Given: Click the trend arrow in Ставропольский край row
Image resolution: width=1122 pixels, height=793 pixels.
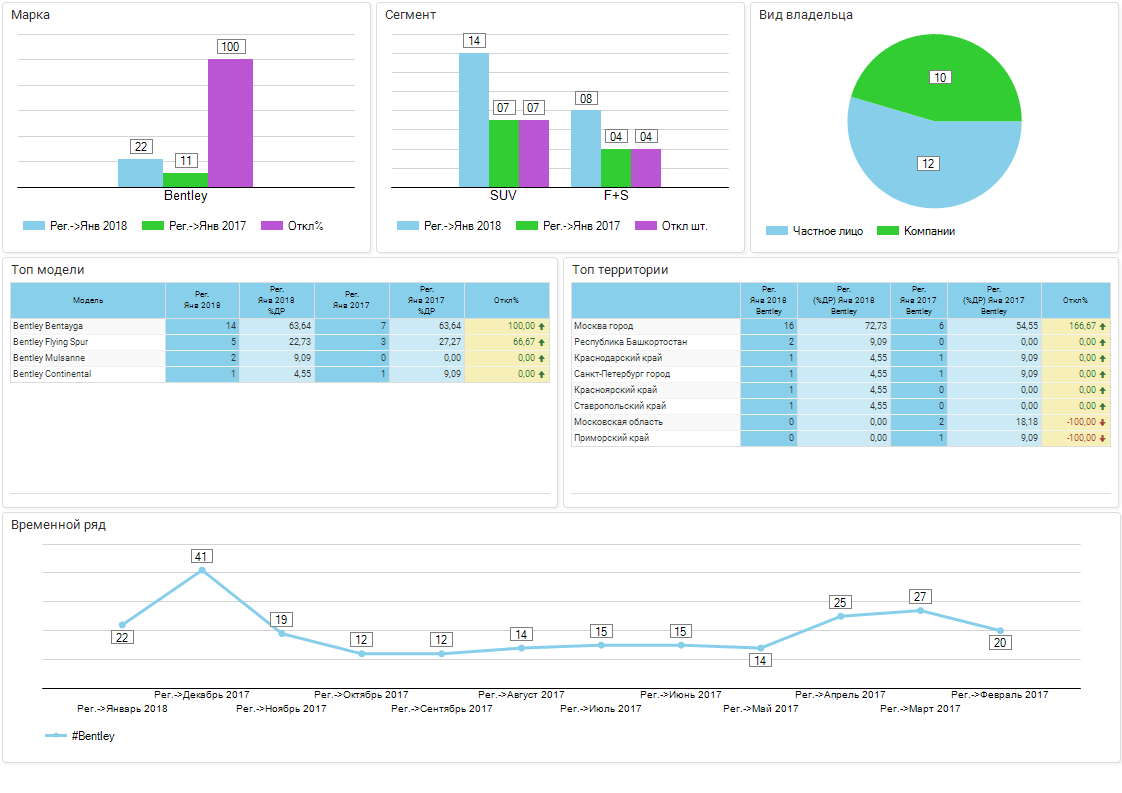Looking at the screenshot, I should click(x=1103, y=406).
